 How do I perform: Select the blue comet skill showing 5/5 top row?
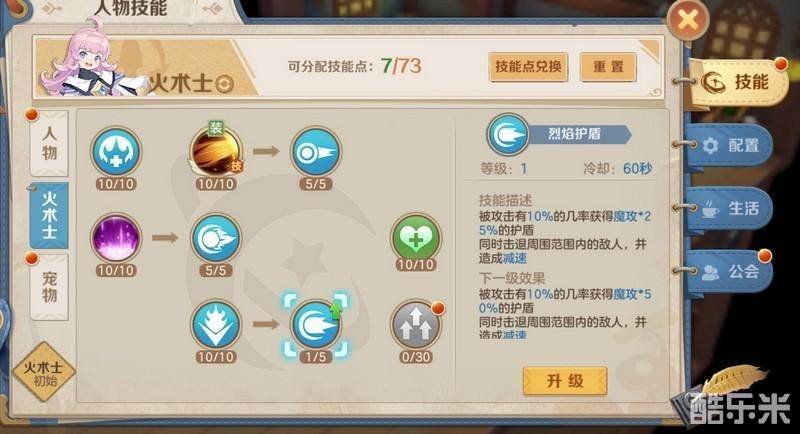[x=315, y=152]
